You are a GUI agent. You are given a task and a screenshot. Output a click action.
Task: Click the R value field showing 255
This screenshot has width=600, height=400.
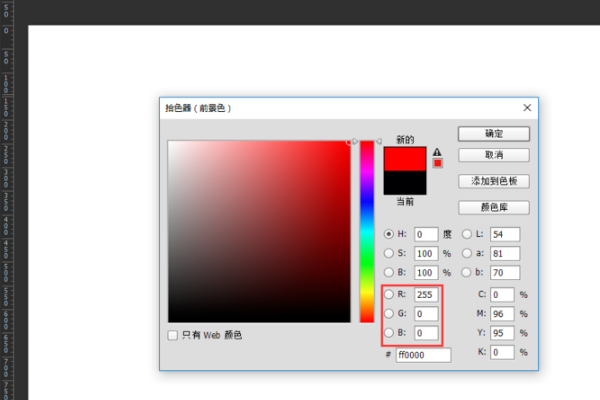click(x=427, y=295)
